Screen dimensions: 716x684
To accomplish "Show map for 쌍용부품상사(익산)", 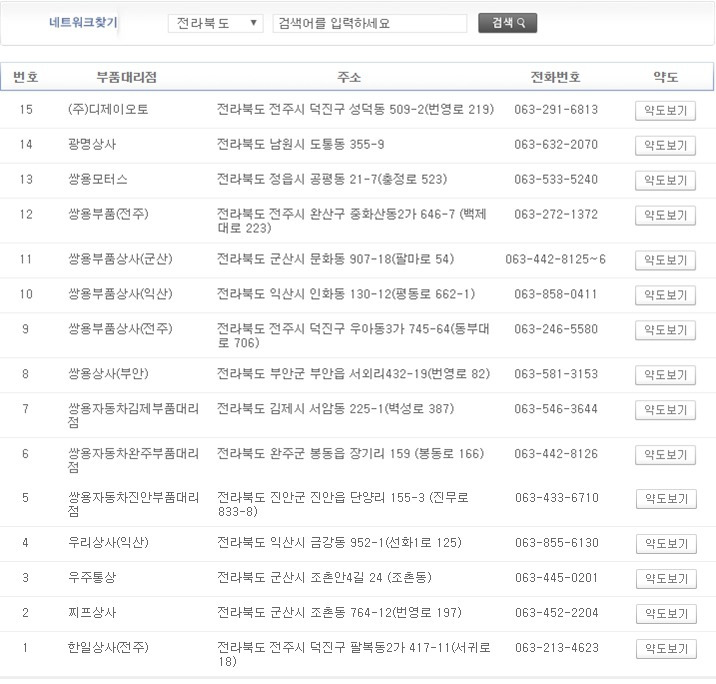I will coord(665,295).
